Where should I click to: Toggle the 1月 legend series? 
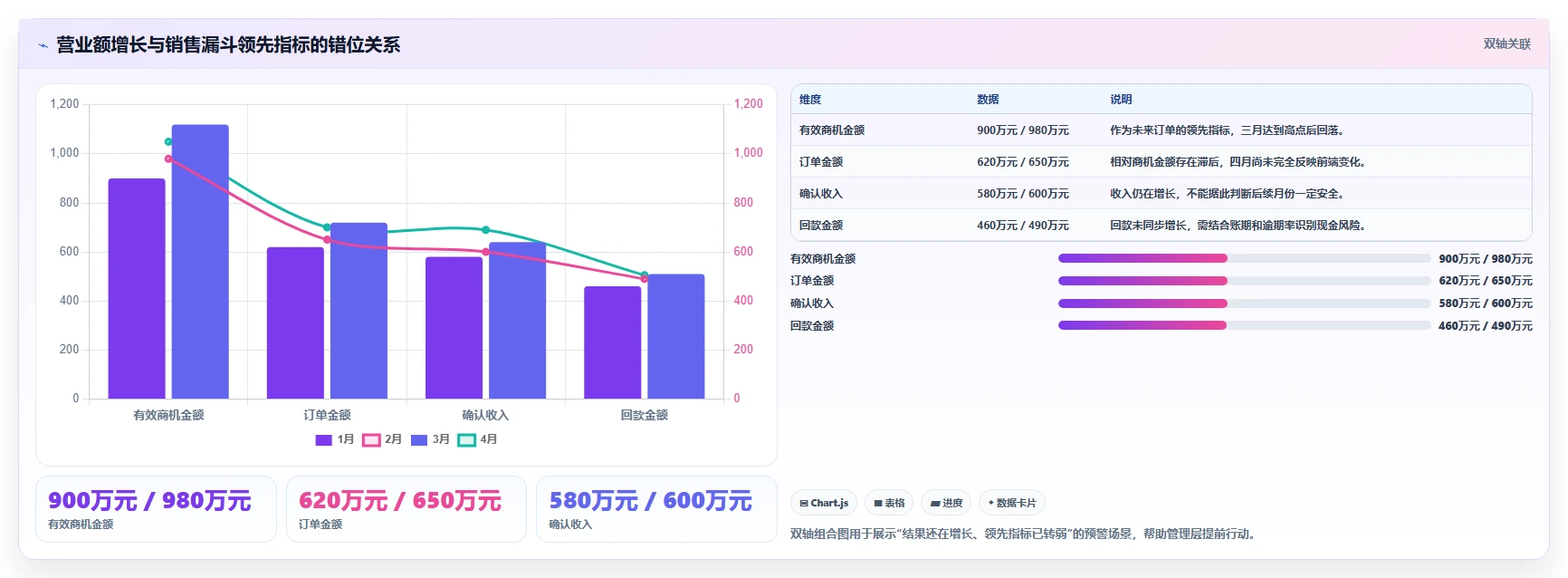[334, 439]
